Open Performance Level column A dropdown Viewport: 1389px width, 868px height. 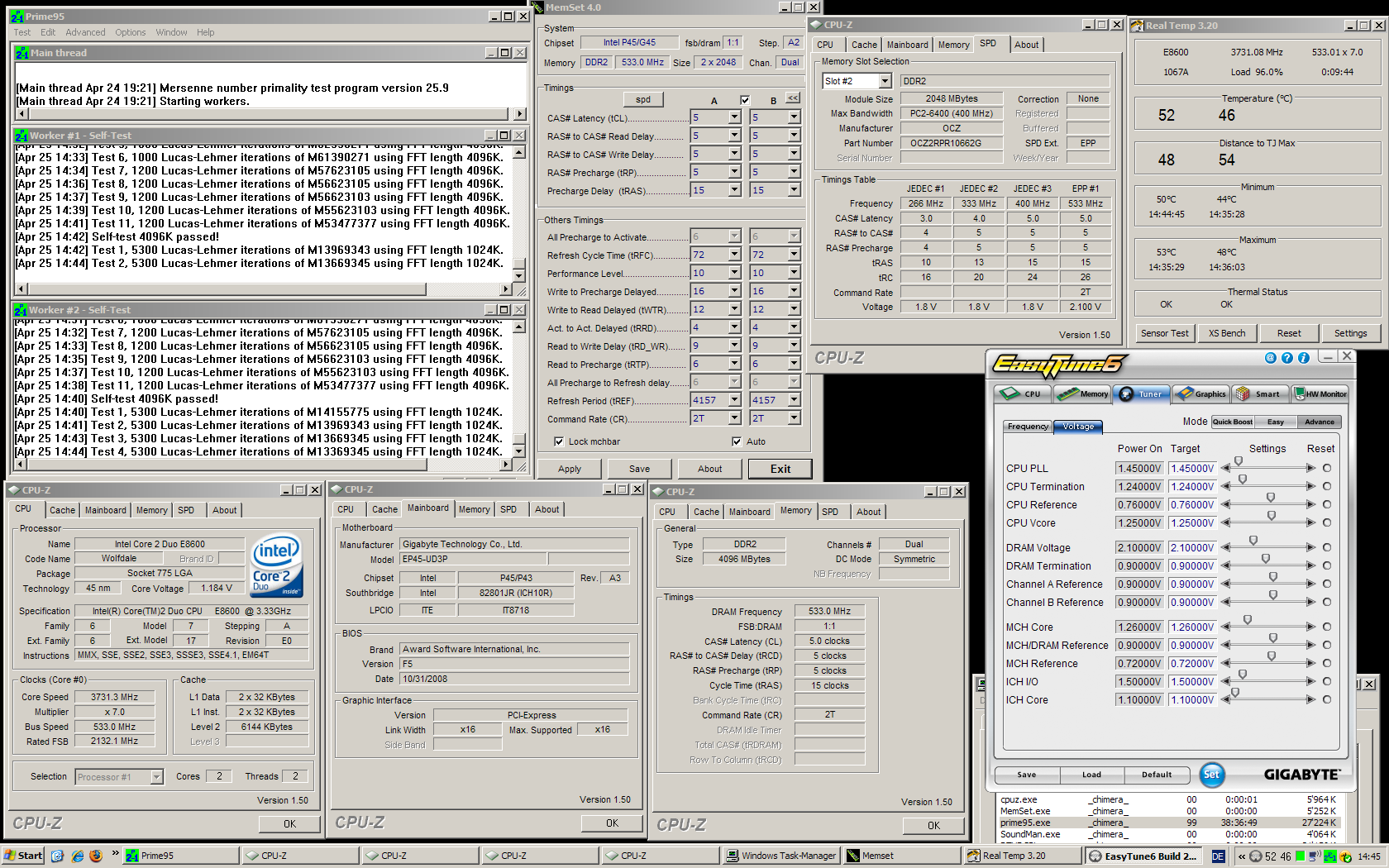pos(734,273)
